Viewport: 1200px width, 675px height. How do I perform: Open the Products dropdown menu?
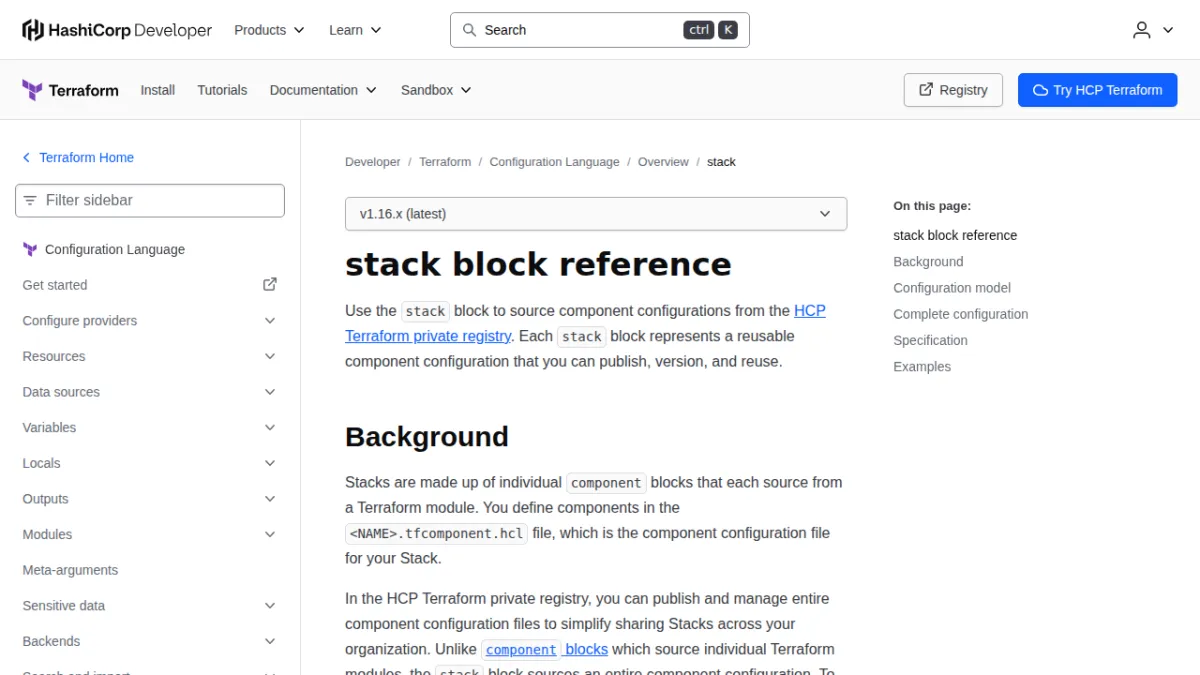269,30
